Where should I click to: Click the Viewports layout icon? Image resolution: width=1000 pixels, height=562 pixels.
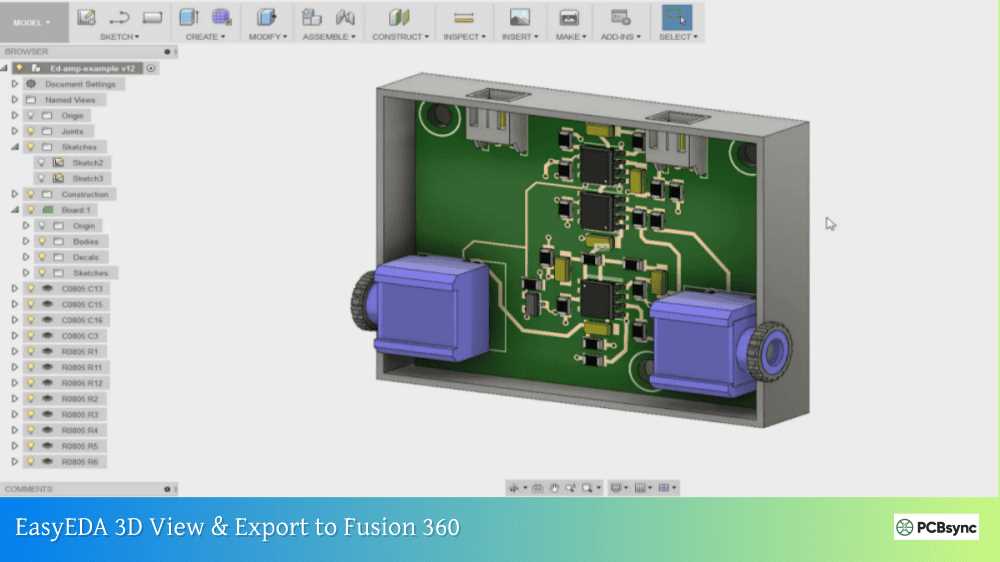pyautogui.click(x=664, y=488)
